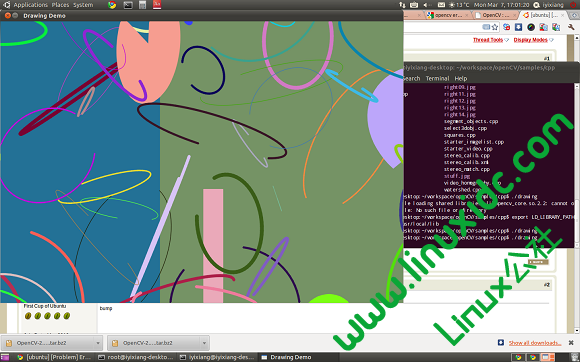Click the workspace switcher in bottom panel
The image size is (580, 362).
click(532, 357)
